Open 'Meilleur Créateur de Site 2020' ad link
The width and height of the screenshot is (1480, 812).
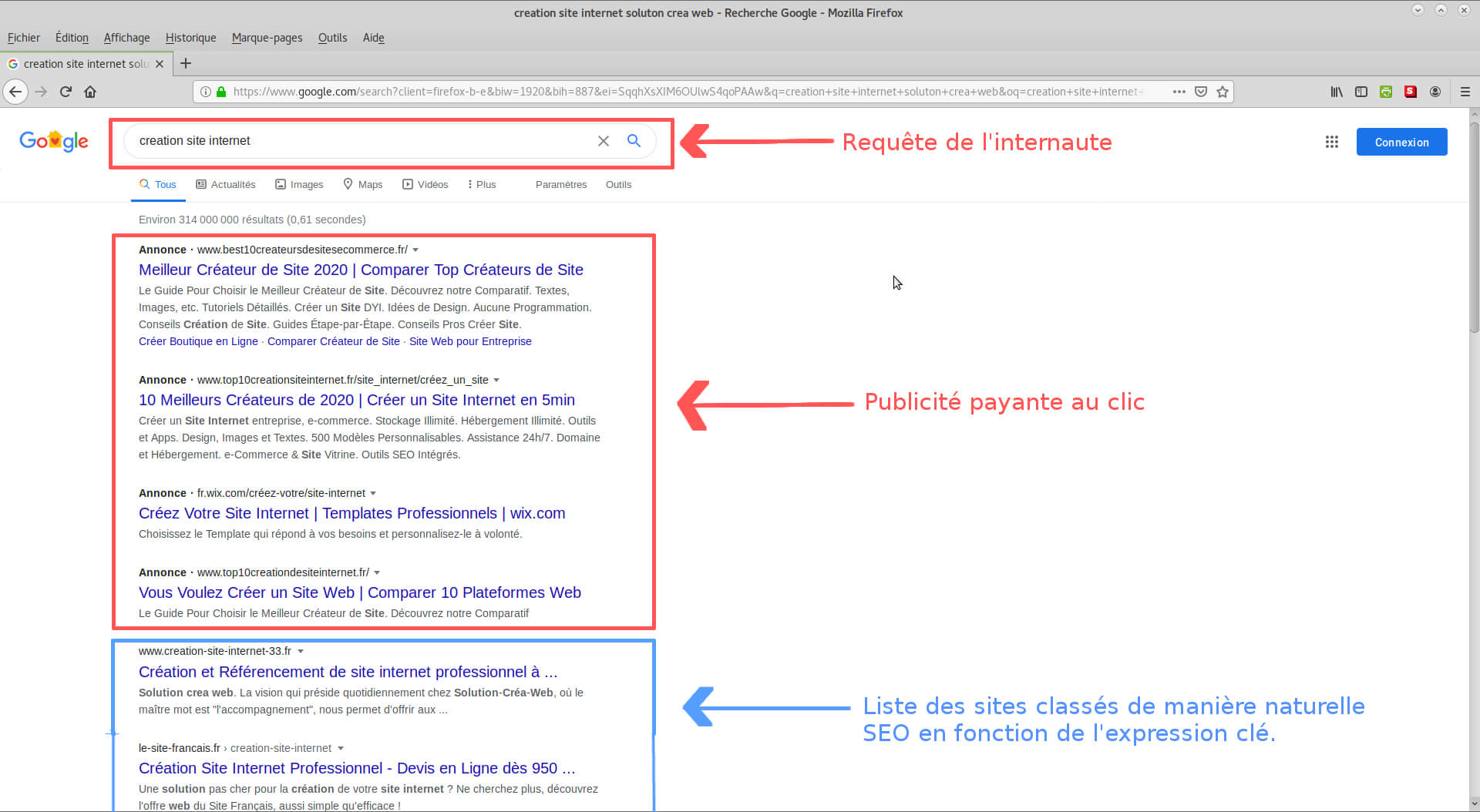361,270
